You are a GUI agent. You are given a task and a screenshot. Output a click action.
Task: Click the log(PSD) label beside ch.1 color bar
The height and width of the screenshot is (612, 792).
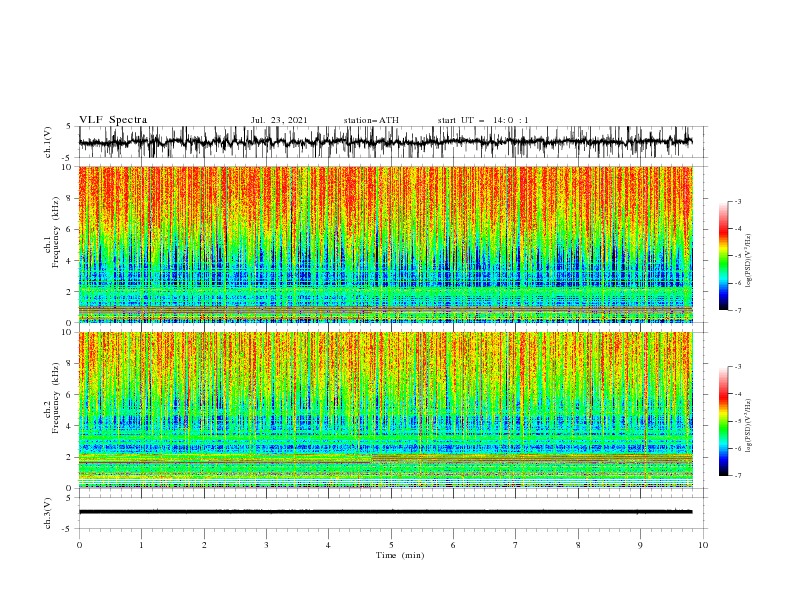748,261
